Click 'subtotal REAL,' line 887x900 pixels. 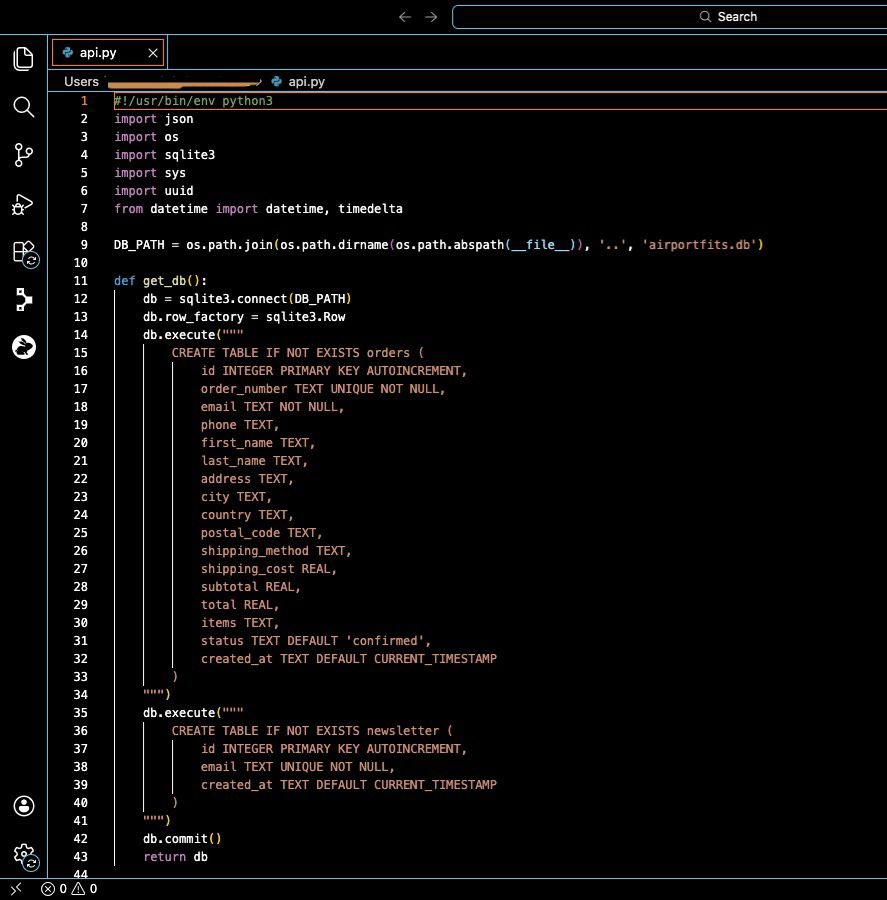(250, 587)
